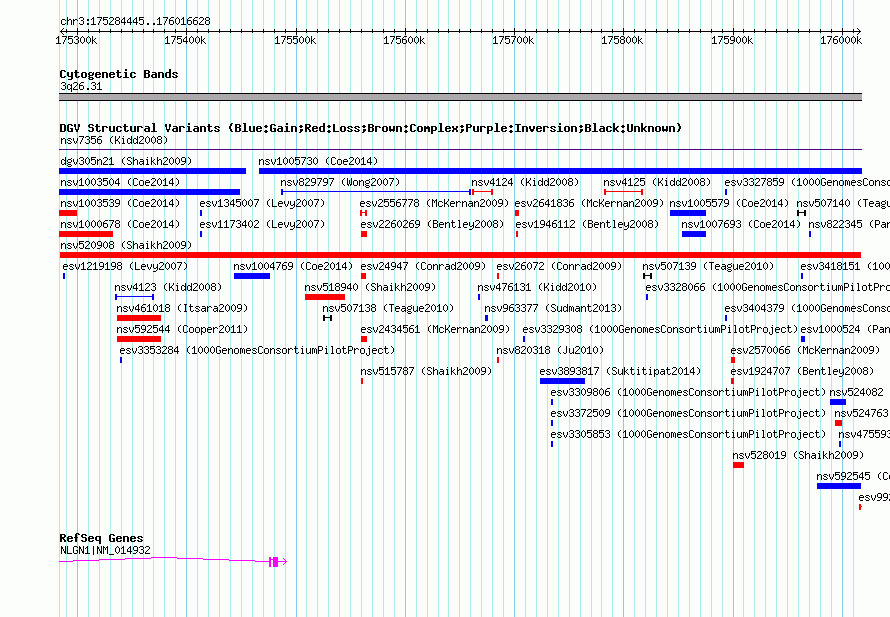
Task: Click the nsv1005730 (Coe2014) variant label
Action: [x=318, y=161]
